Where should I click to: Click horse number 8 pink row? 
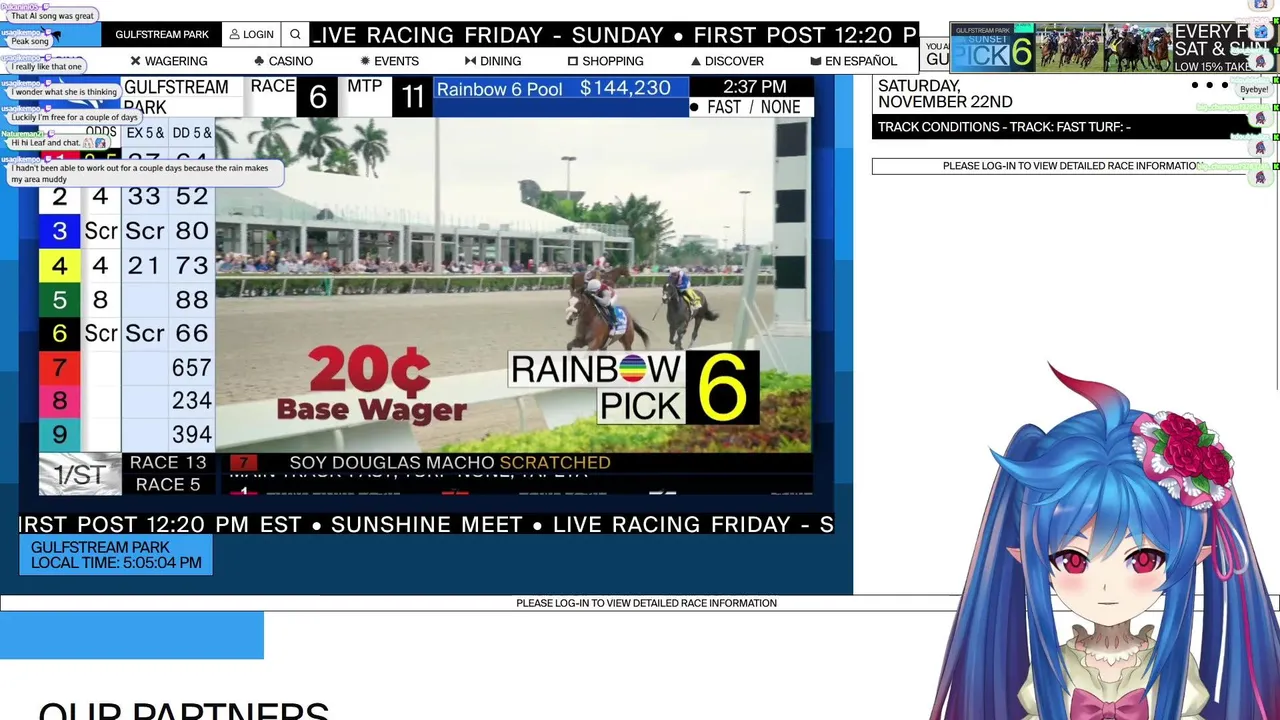(59, 400)
